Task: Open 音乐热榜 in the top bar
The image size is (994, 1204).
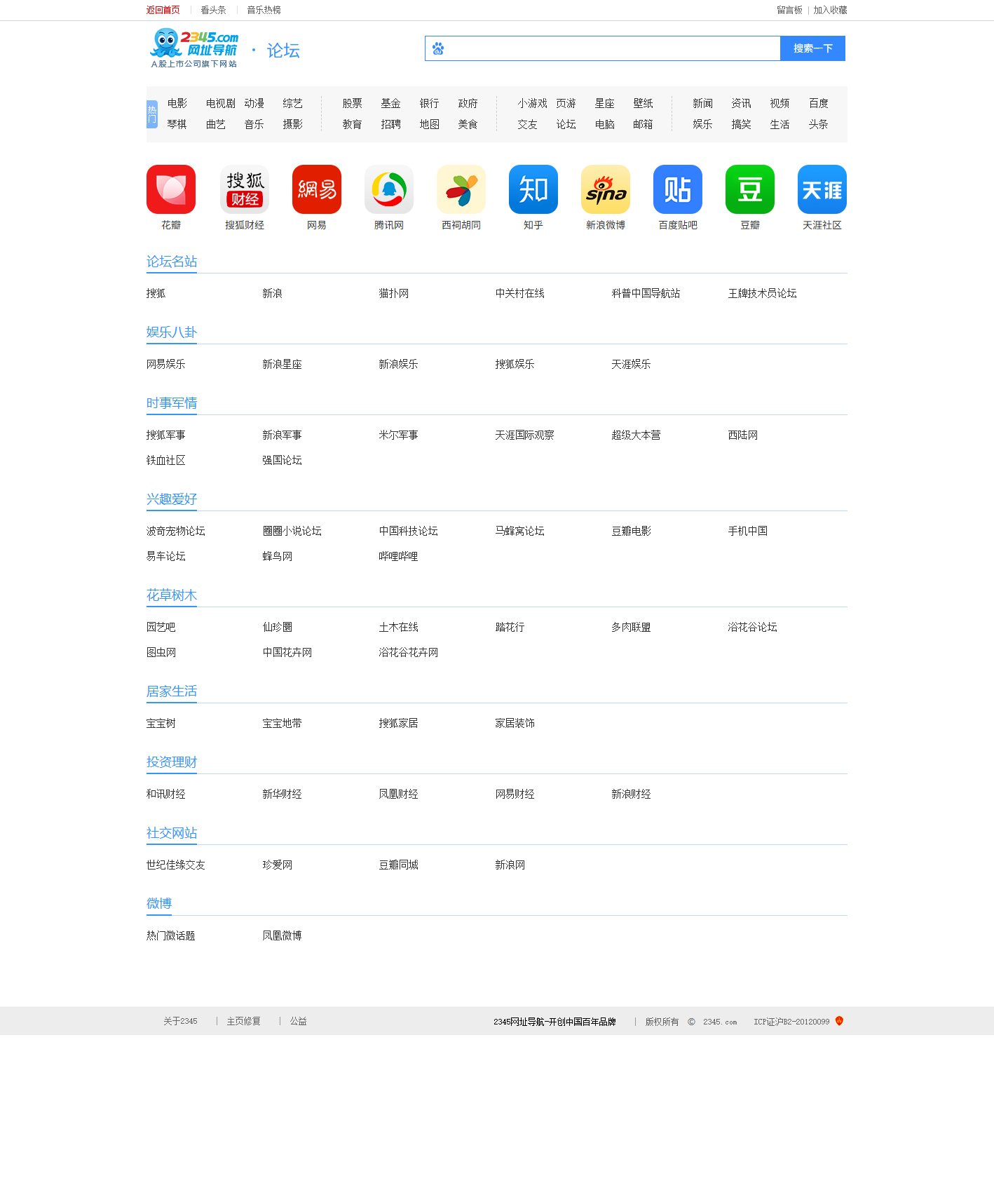Action: tap(264, 10)
